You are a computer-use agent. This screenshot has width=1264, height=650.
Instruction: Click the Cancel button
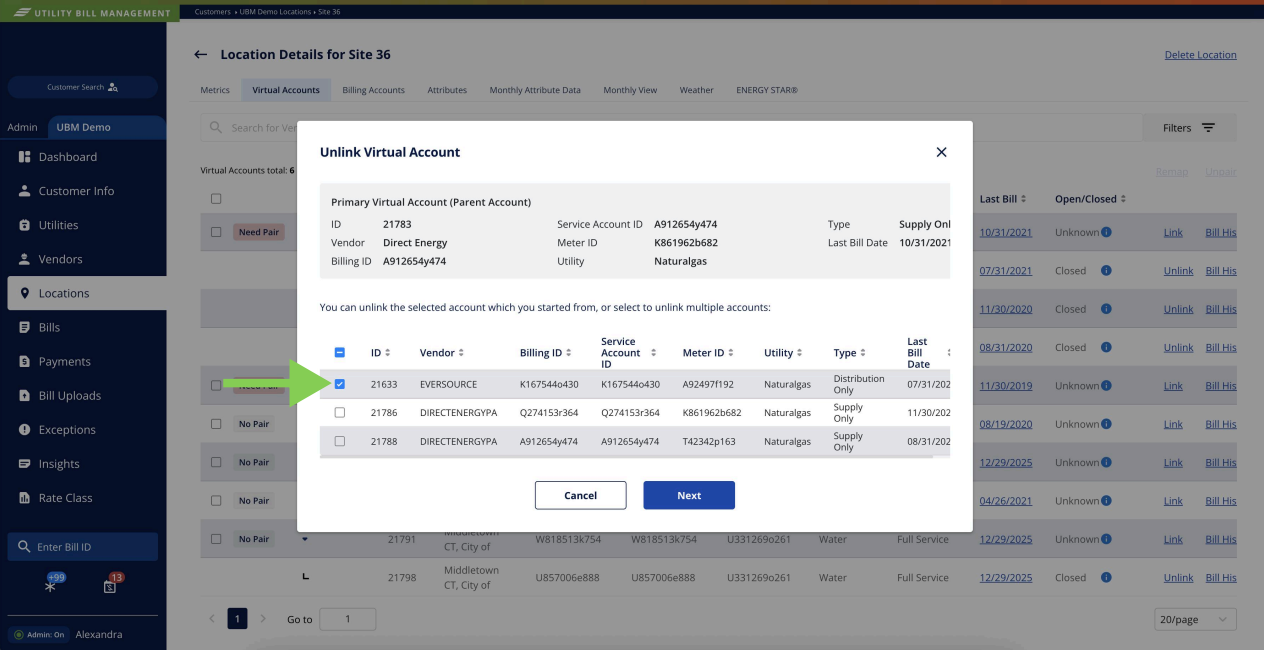580,495
